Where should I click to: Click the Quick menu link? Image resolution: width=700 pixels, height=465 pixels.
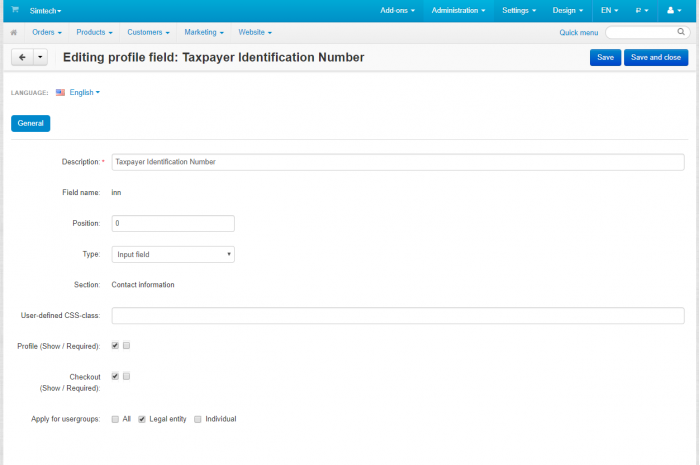point(579,33)
